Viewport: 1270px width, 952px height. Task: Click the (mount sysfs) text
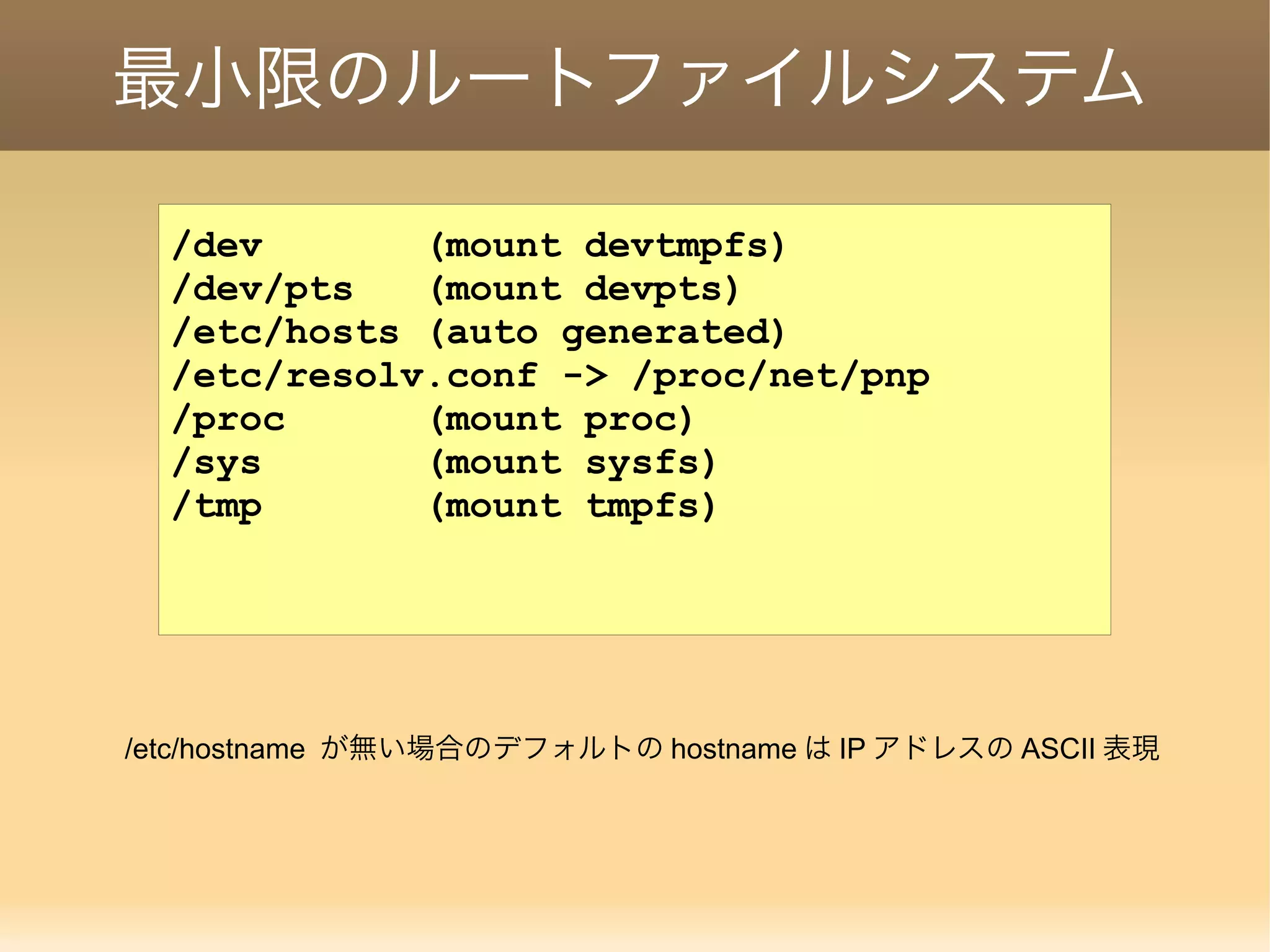point(573,463)
